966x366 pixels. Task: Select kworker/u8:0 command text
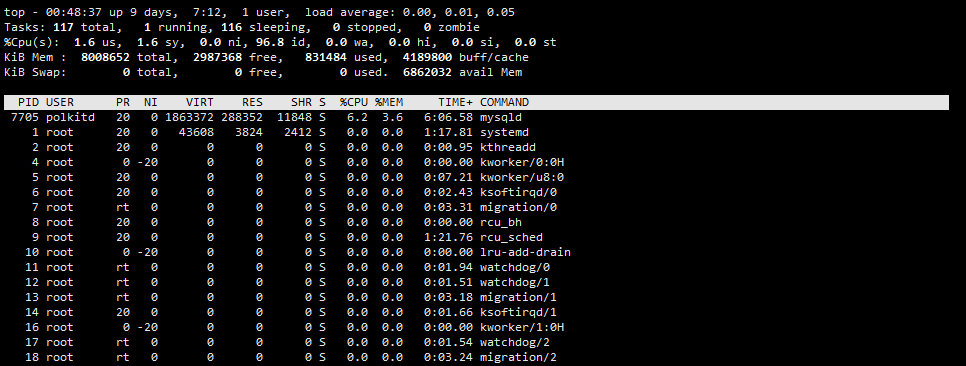point(522,177)
